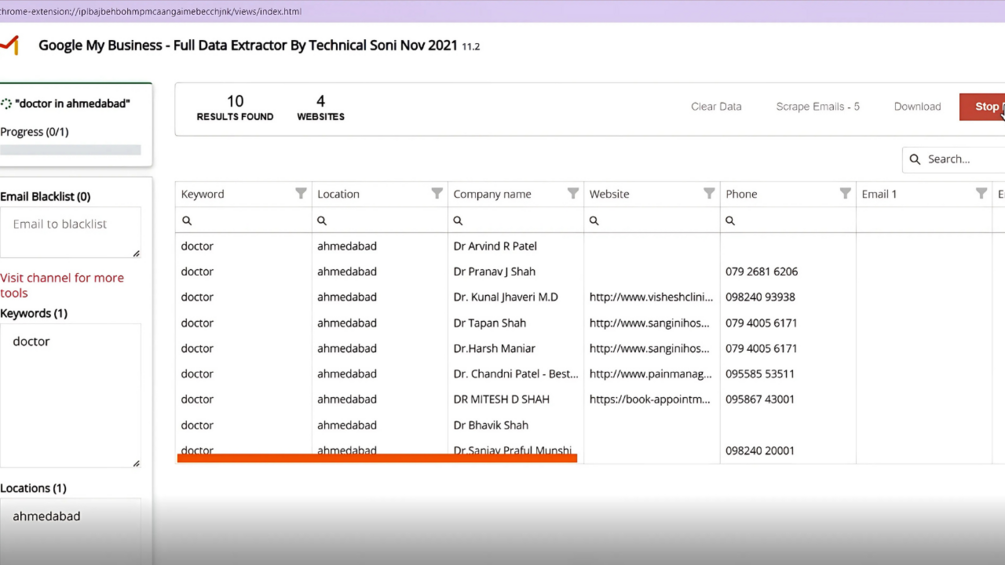
Task: Focus the Keywords text area containing doctor
Action: 71,395
